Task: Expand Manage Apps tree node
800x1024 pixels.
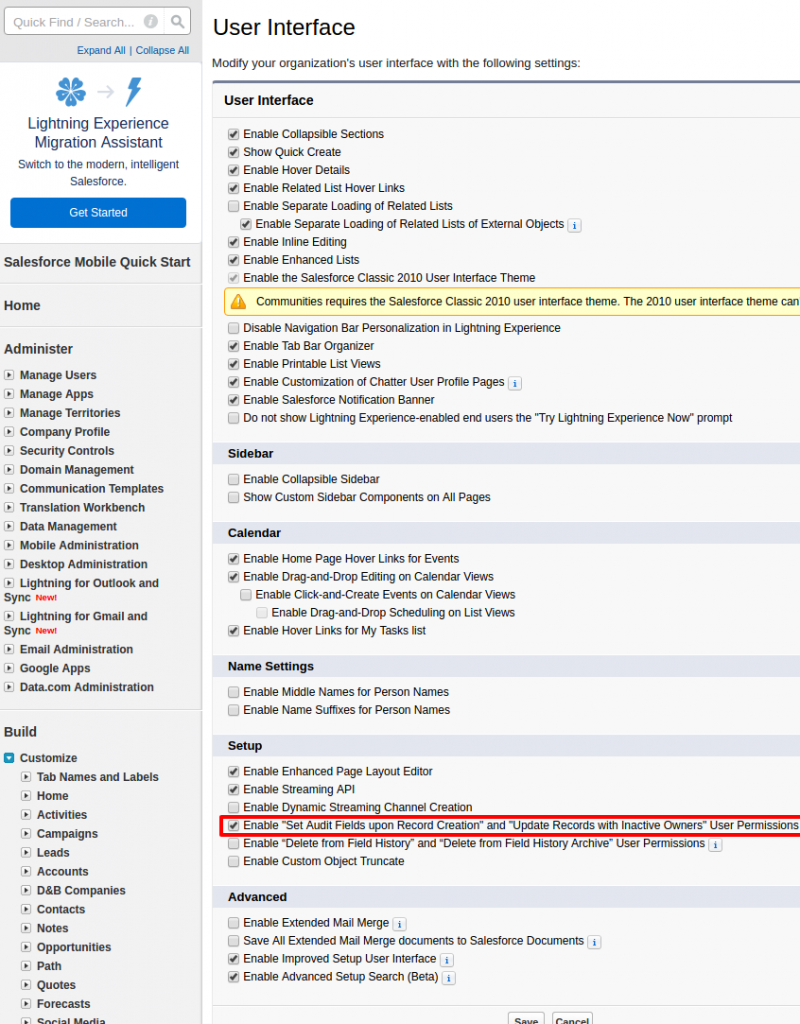Action: [x=9, y=394]
